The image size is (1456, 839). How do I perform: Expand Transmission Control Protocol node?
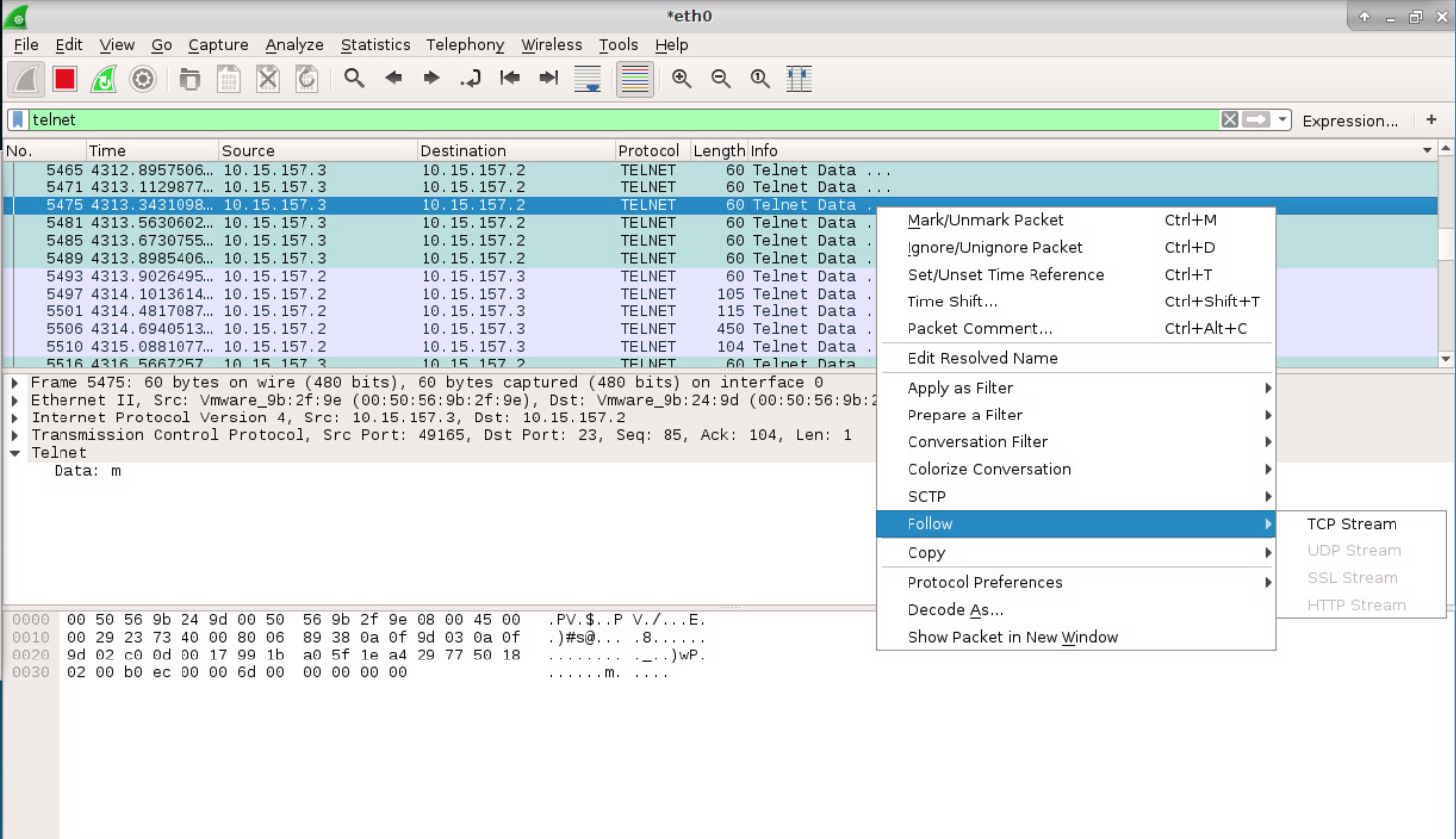14,436
